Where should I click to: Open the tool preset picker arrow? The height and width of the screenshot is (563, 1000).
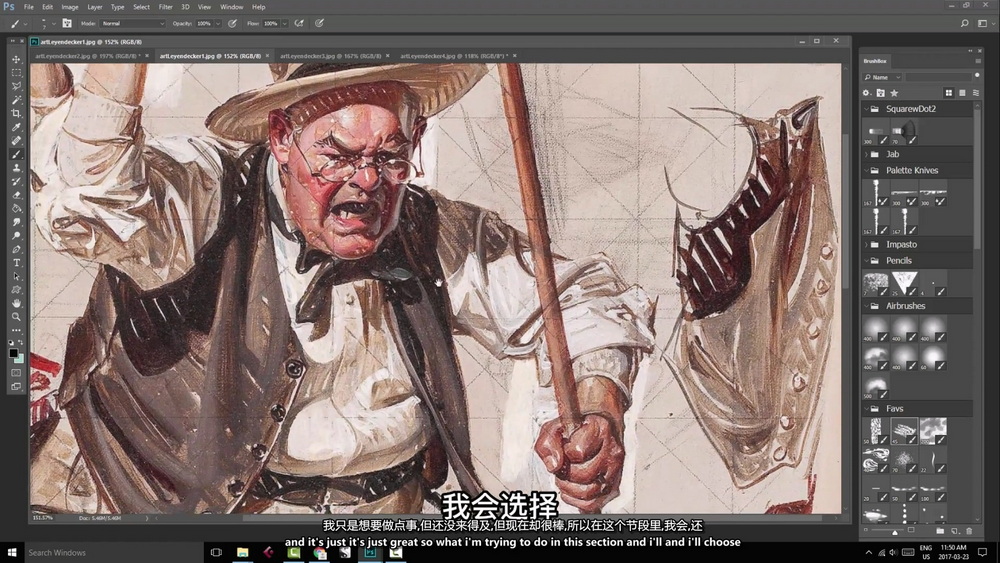[26, 24]
